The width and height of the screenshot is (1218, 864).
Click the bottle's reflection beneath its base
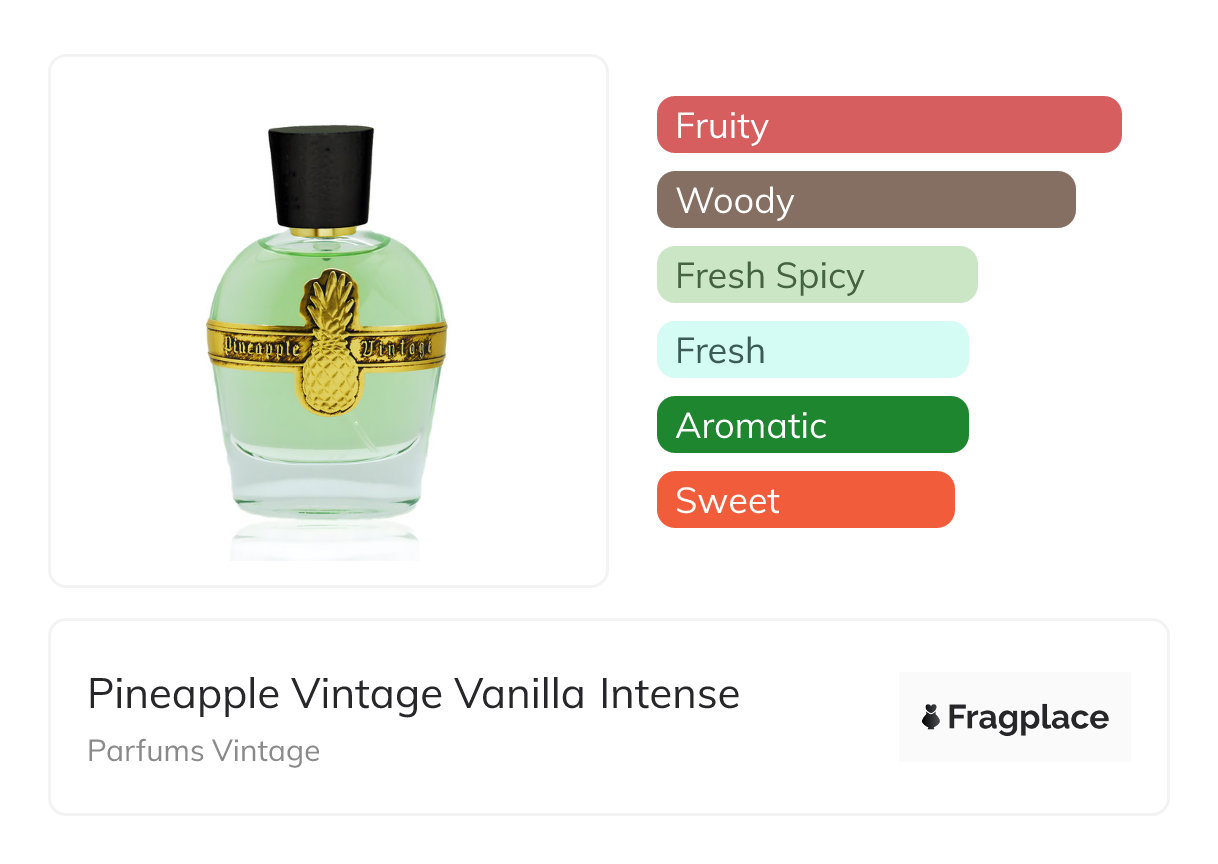326,543
